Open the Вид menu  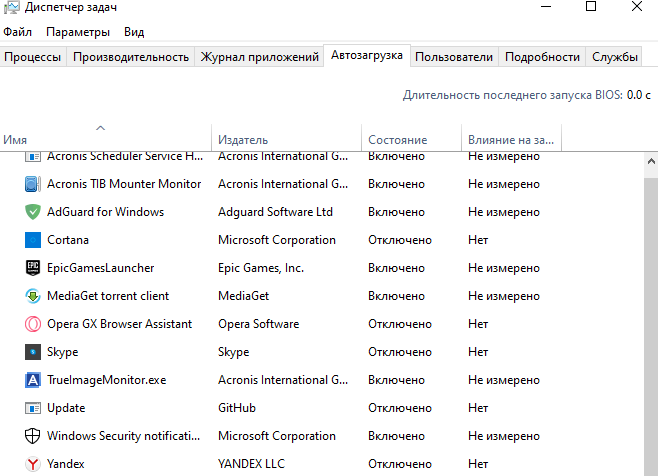(x=134, y=32)
